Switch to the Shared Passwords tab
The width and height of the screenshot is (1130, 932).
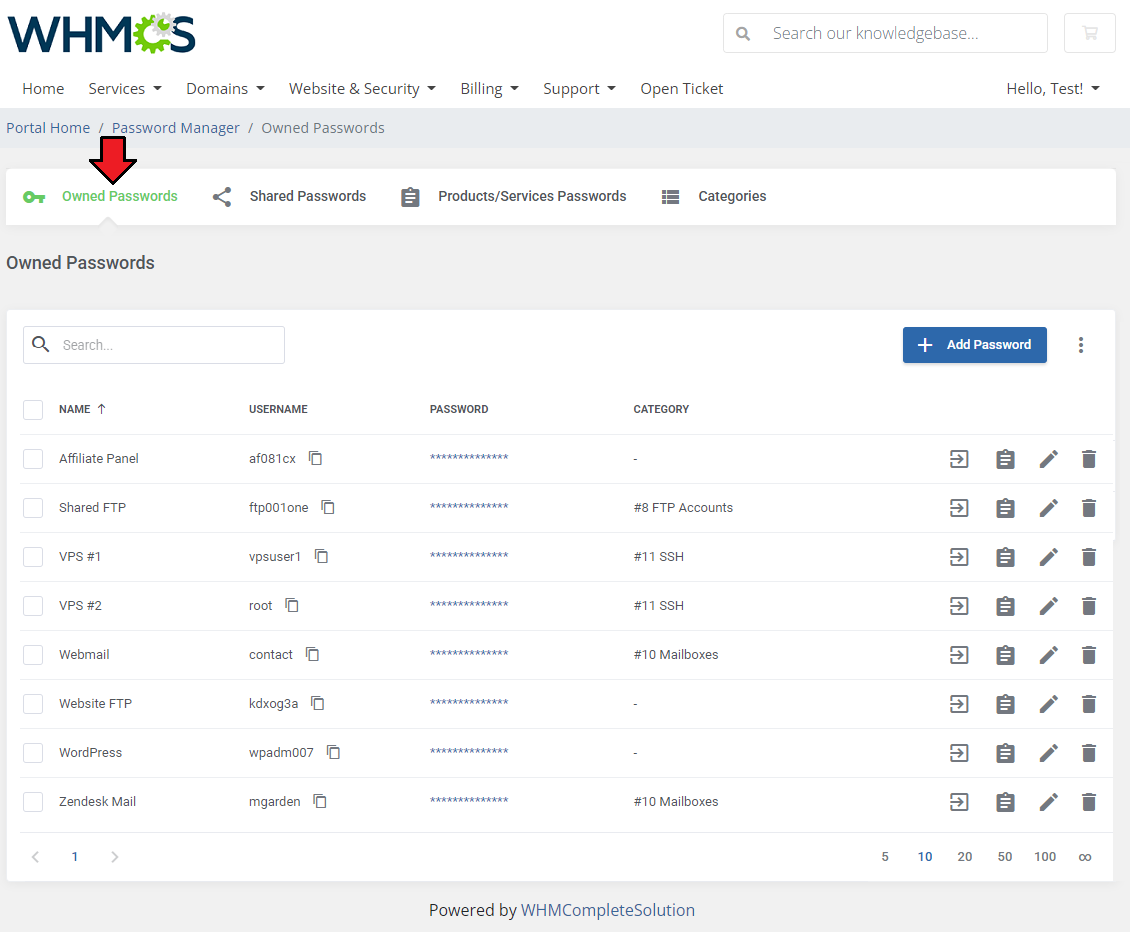click(290, 196)
